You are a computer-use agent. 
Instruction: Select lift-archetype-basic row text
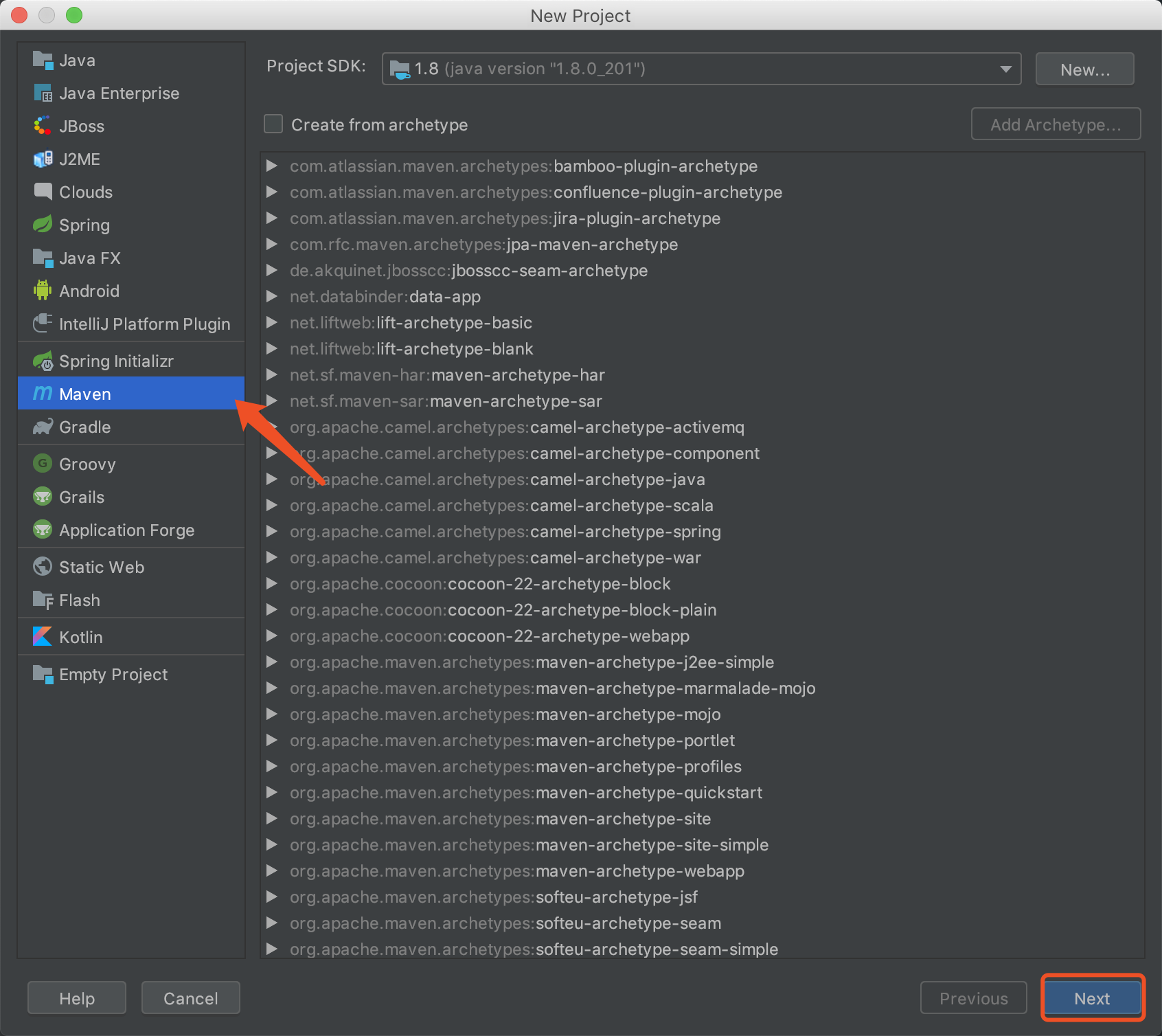[411, 323]
